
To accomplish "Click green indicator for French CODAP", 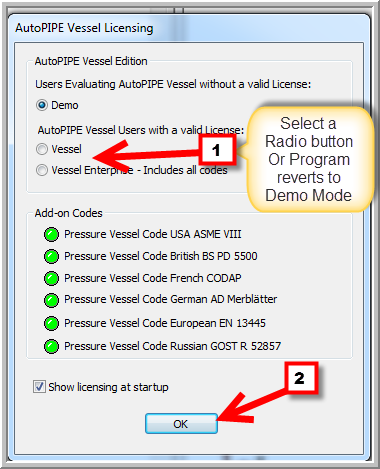I will [x=51, y=278].
